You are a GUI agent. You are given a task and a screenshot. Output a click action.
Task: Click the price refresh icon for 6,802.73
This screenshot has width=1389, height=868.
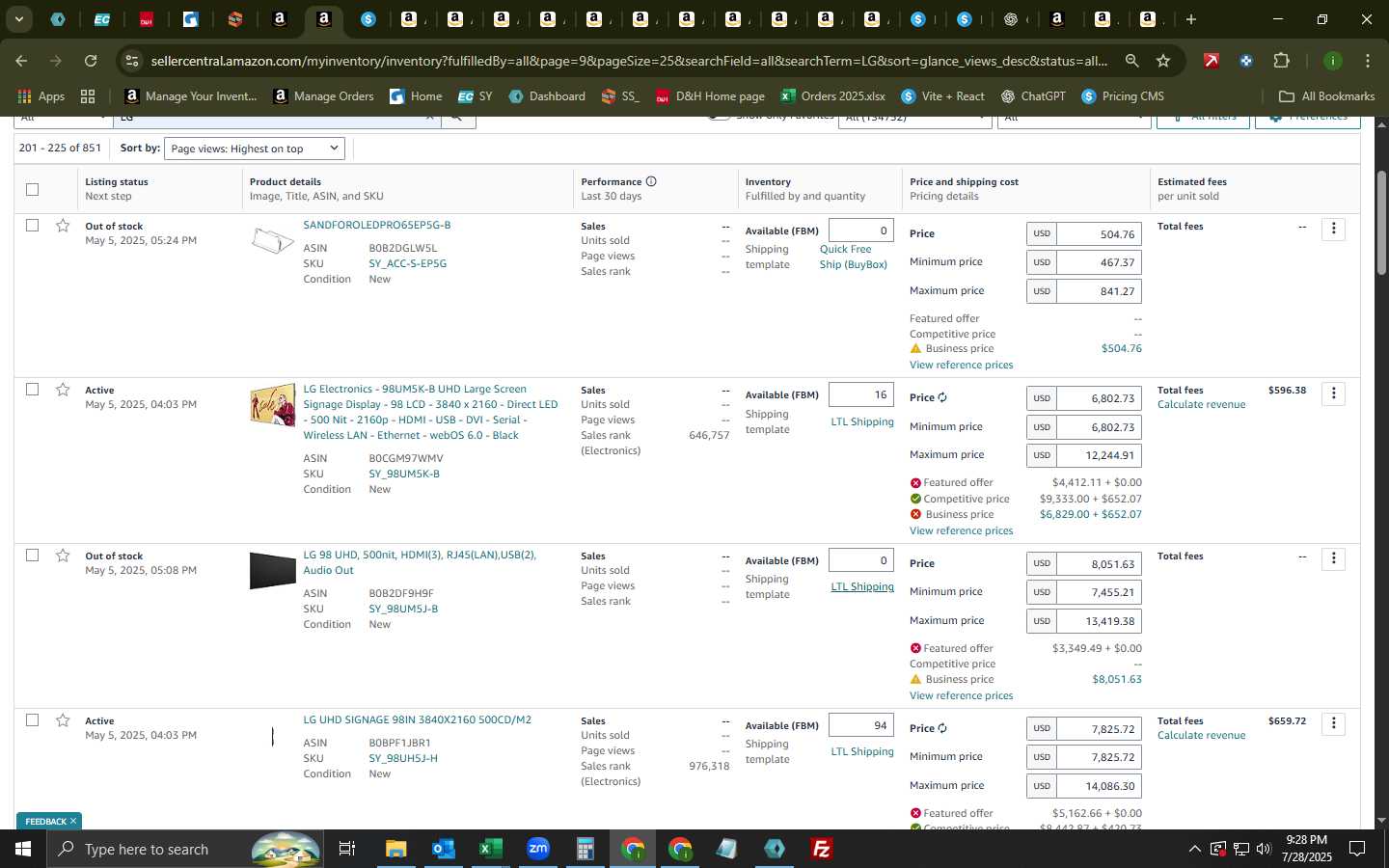(x=942, y=397)
